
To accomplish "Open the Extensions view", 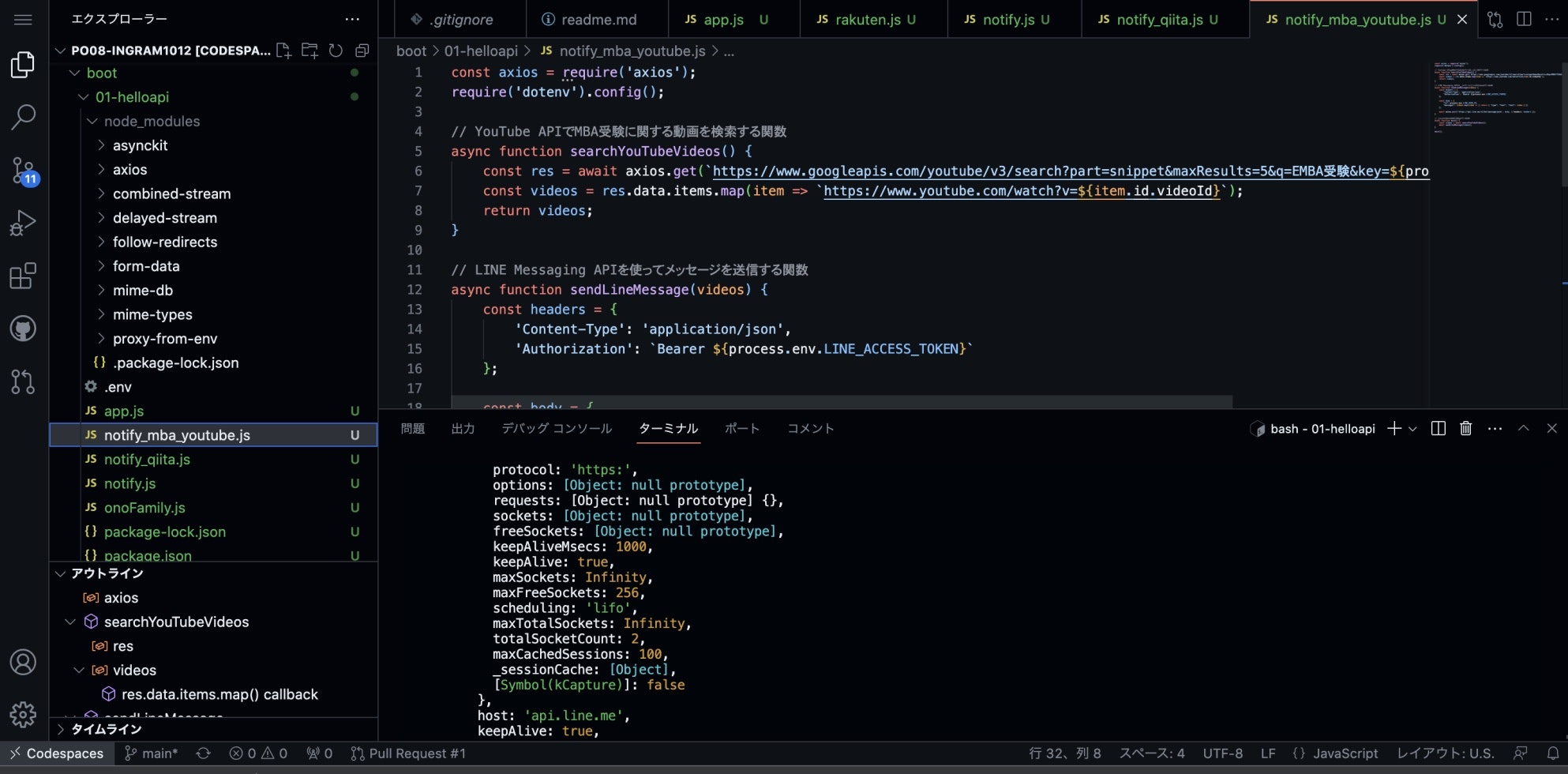I will (x=23, y=276).
